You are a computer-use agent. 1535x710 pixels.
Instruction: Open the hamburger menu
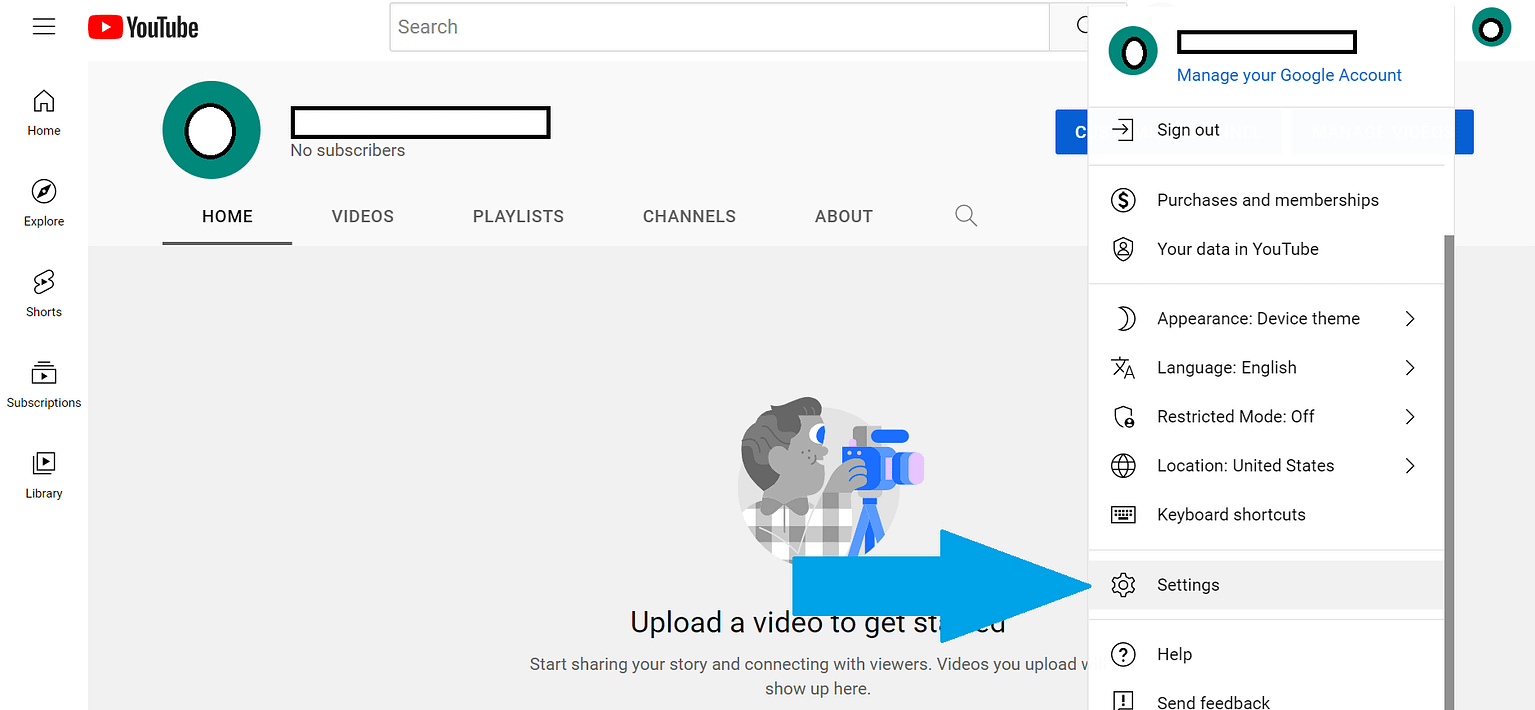[x=44, y=26]
